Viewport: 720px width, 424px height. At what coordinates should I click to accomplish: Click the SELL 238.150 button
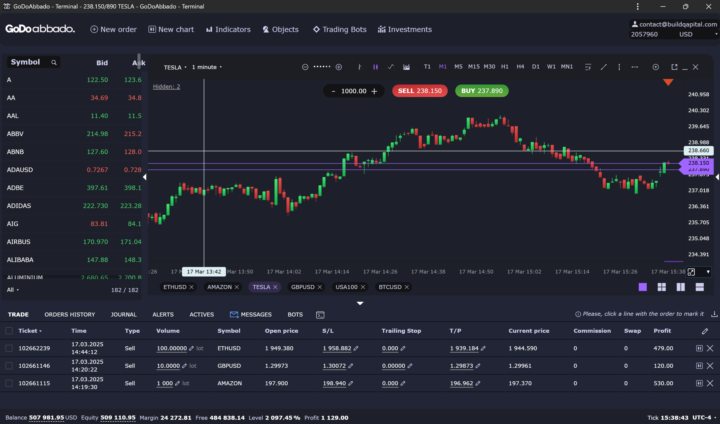(420, 91)
